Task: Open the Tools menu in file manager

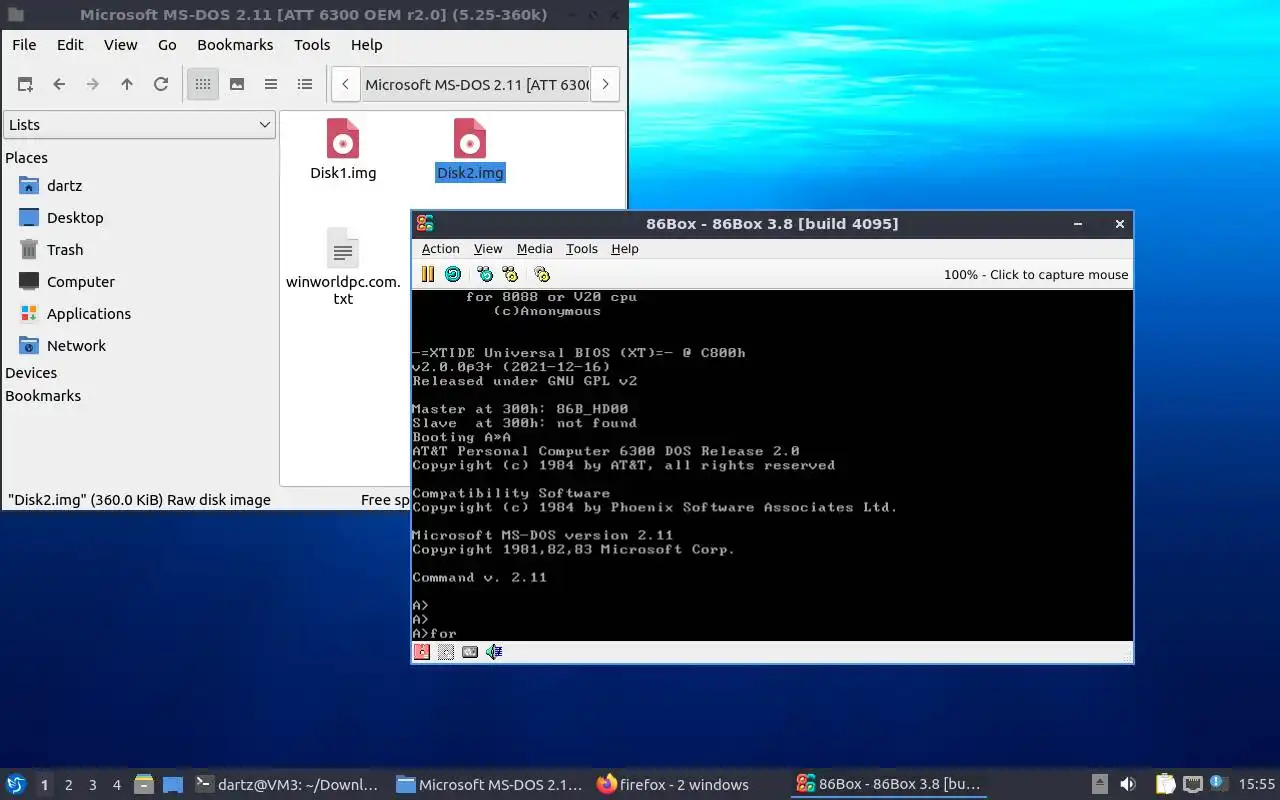Action: click(x=312, y=45)
